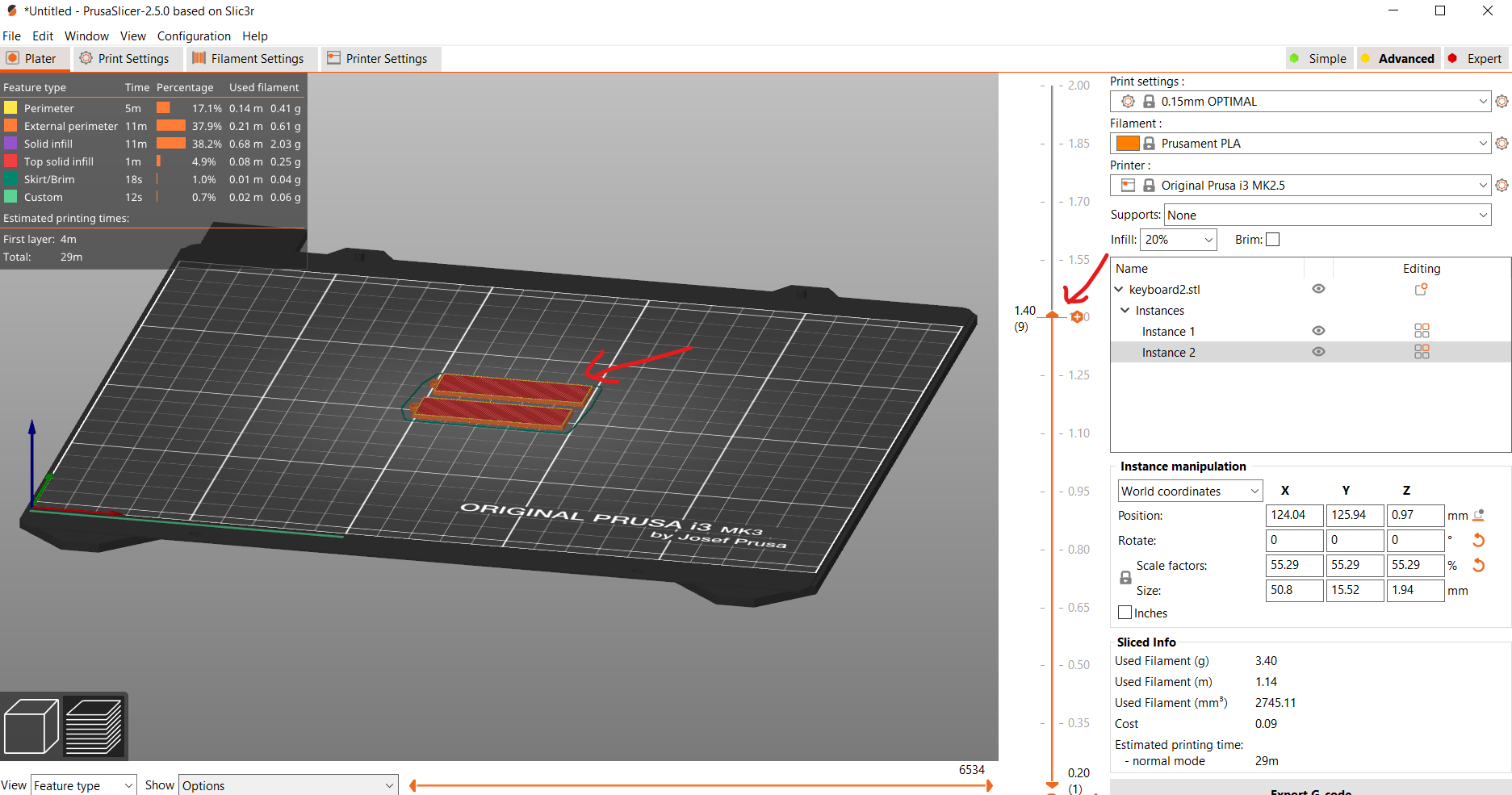Click the editing icon for keyboard2.stl

[1422, 290]
